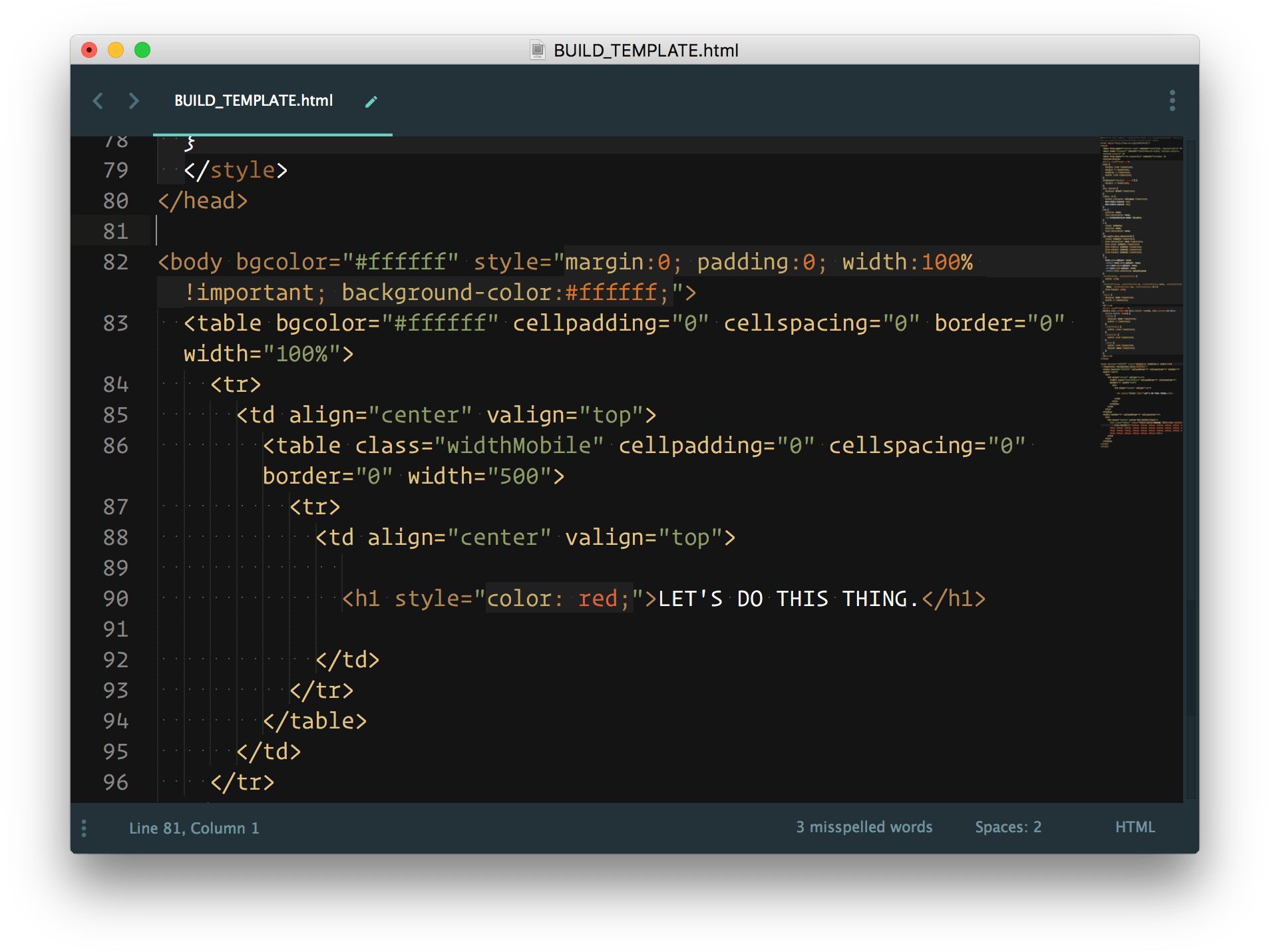The height and width of the screenshot is (952, 1269).
Task: Go back with the left arrow icon
Action: coord(98,100)
